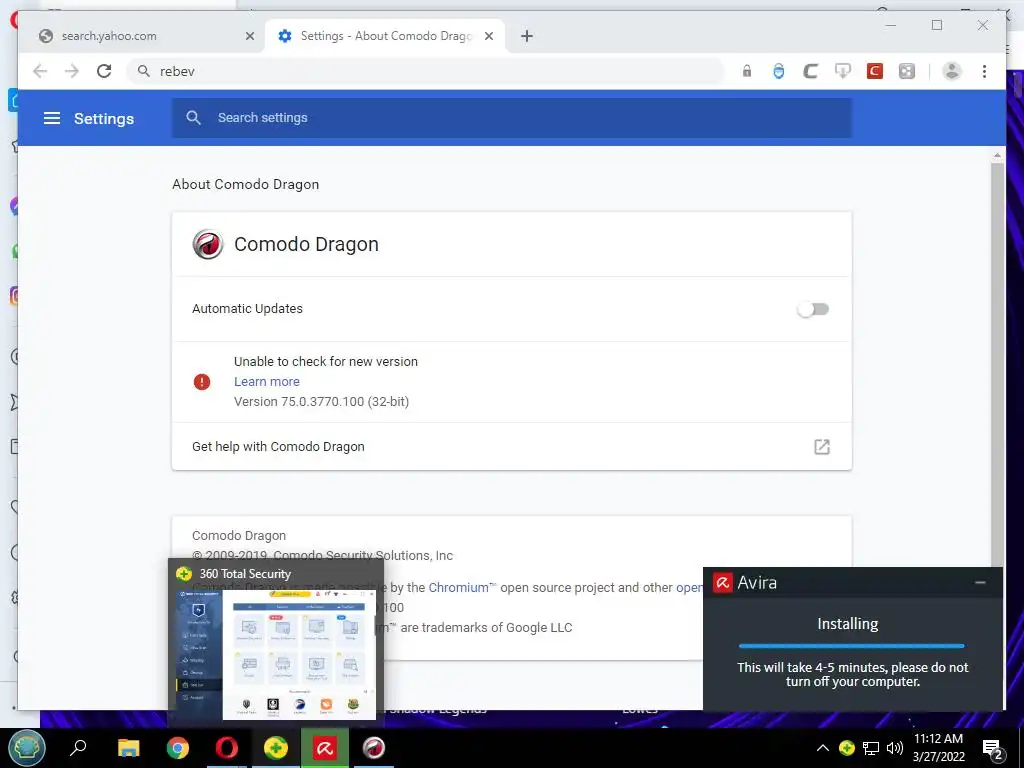Click the browser back arrow
The height and width of the screenshot is (768, 1024).
[40, 71]
